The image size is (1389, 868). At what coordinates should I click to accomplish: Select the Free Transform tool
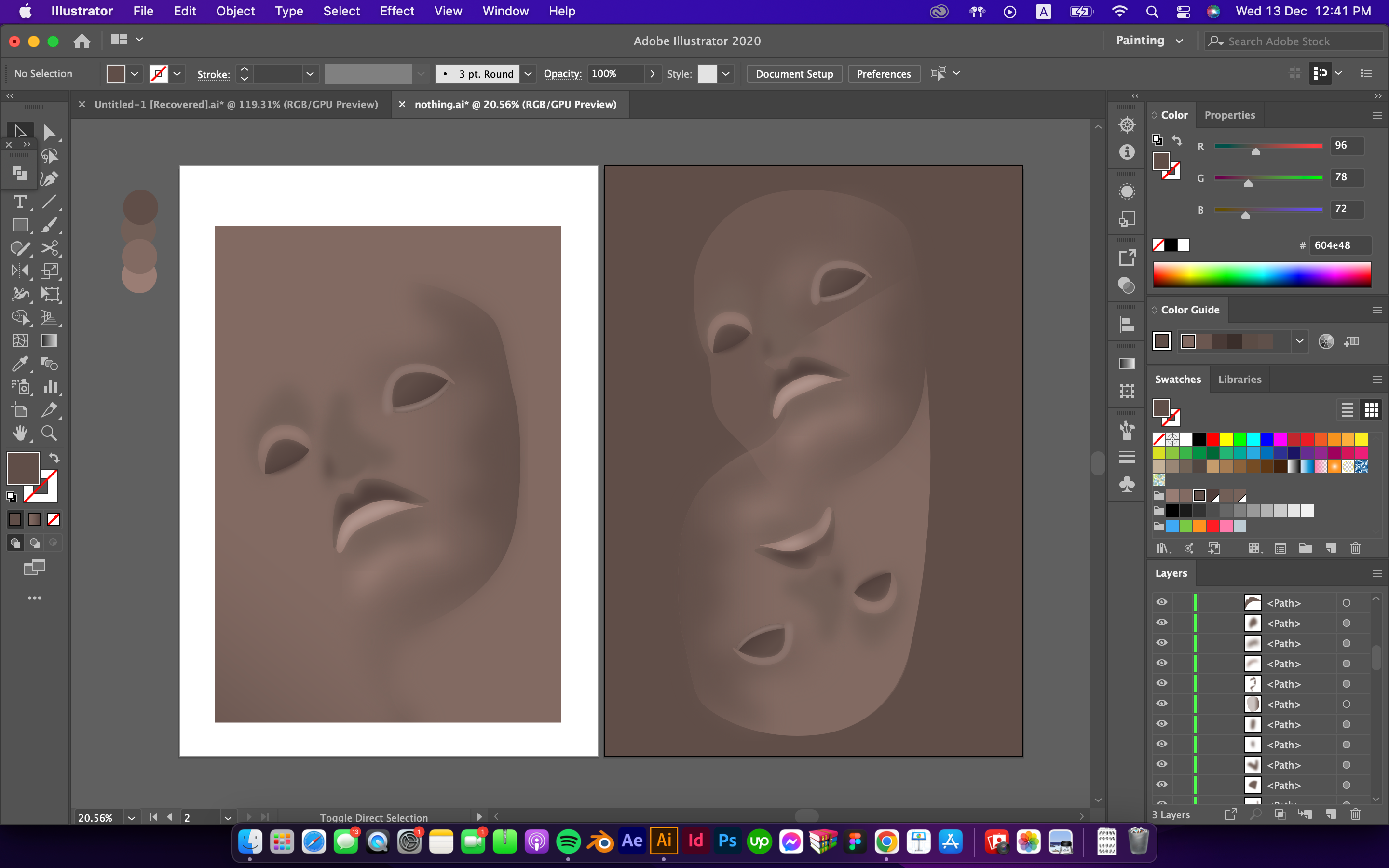49,295
